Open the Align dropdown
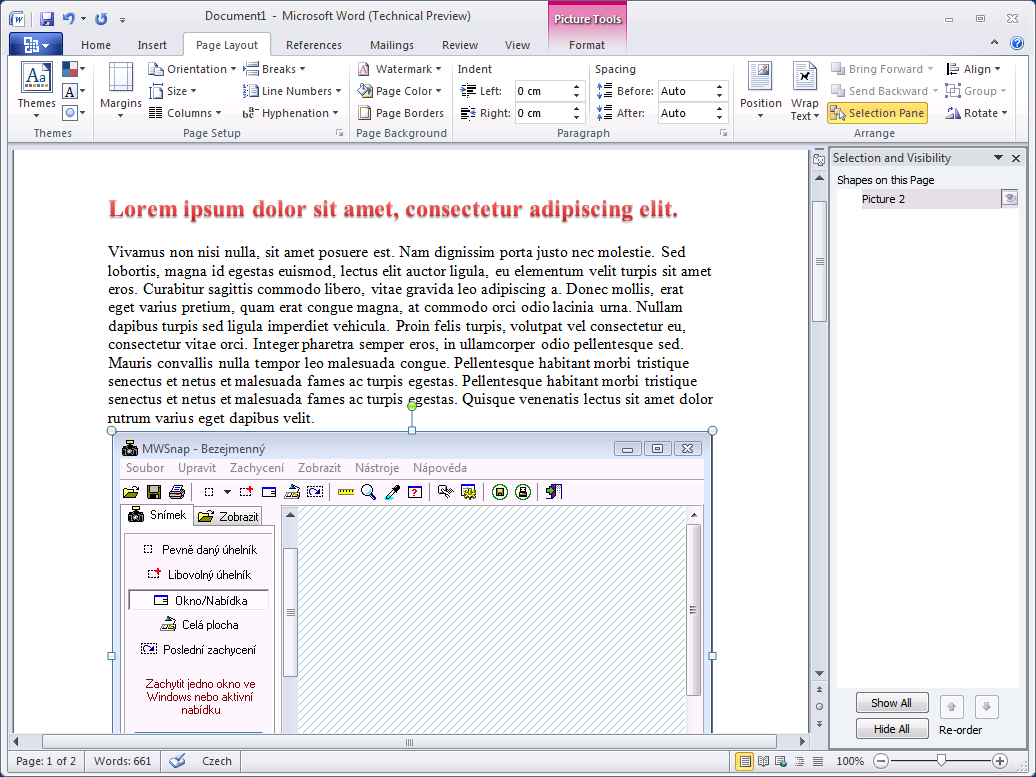1036x777 pixels. coord(973,69)
